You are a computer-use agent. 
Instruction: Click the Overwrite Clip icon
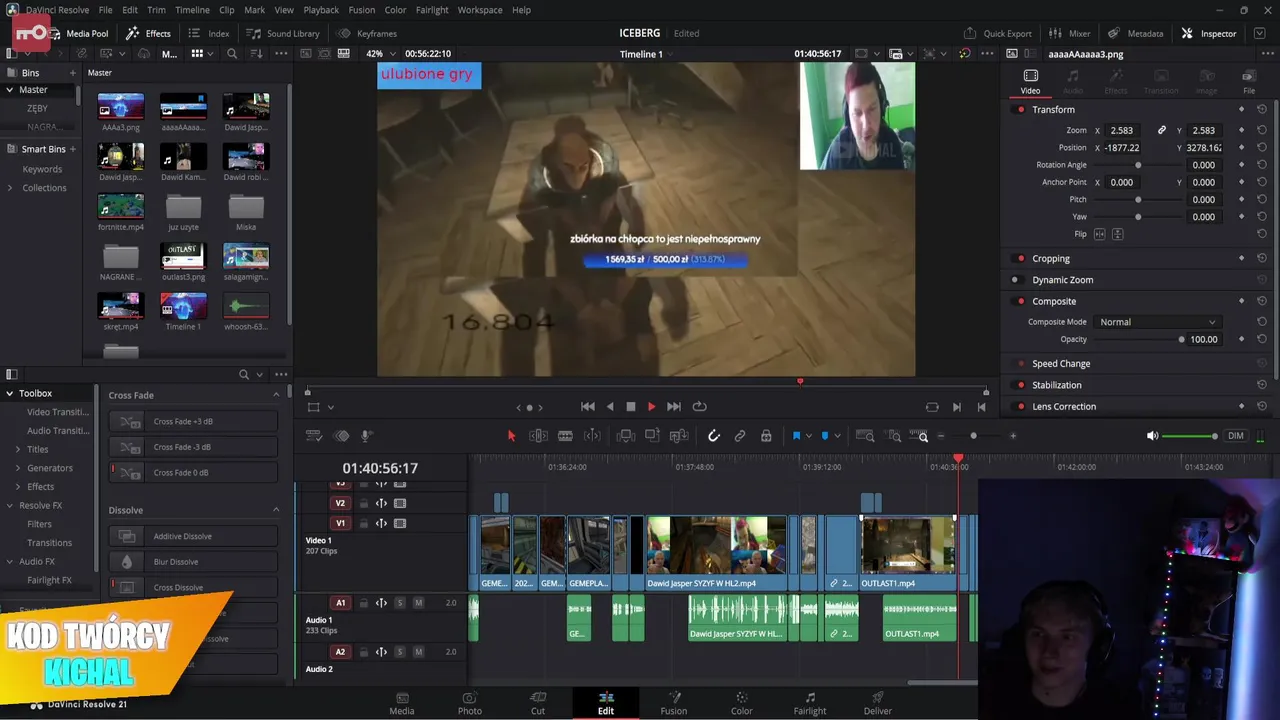[x=652, y=436]
